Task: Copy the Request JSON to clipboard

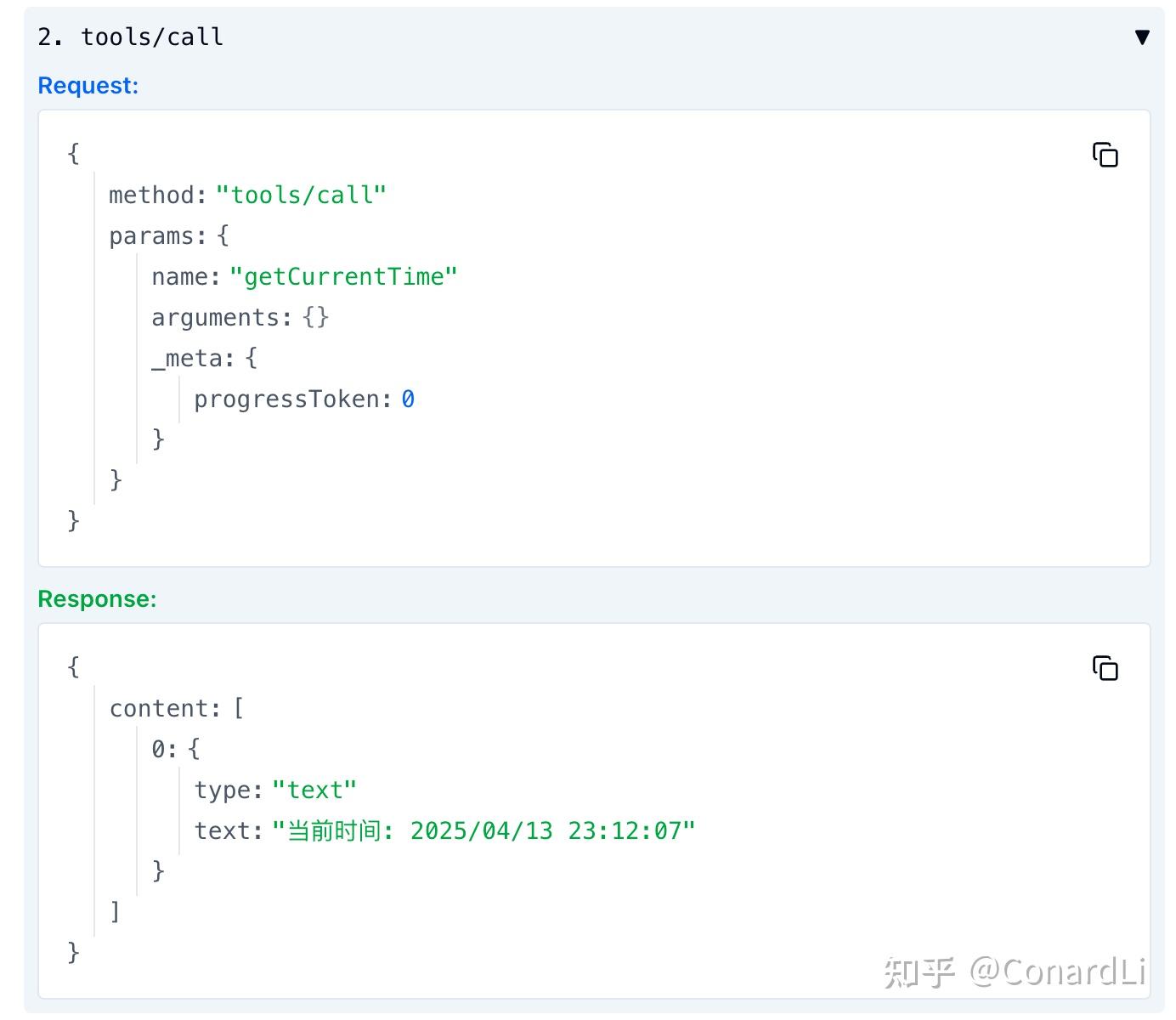Action: pos(1105,155)
